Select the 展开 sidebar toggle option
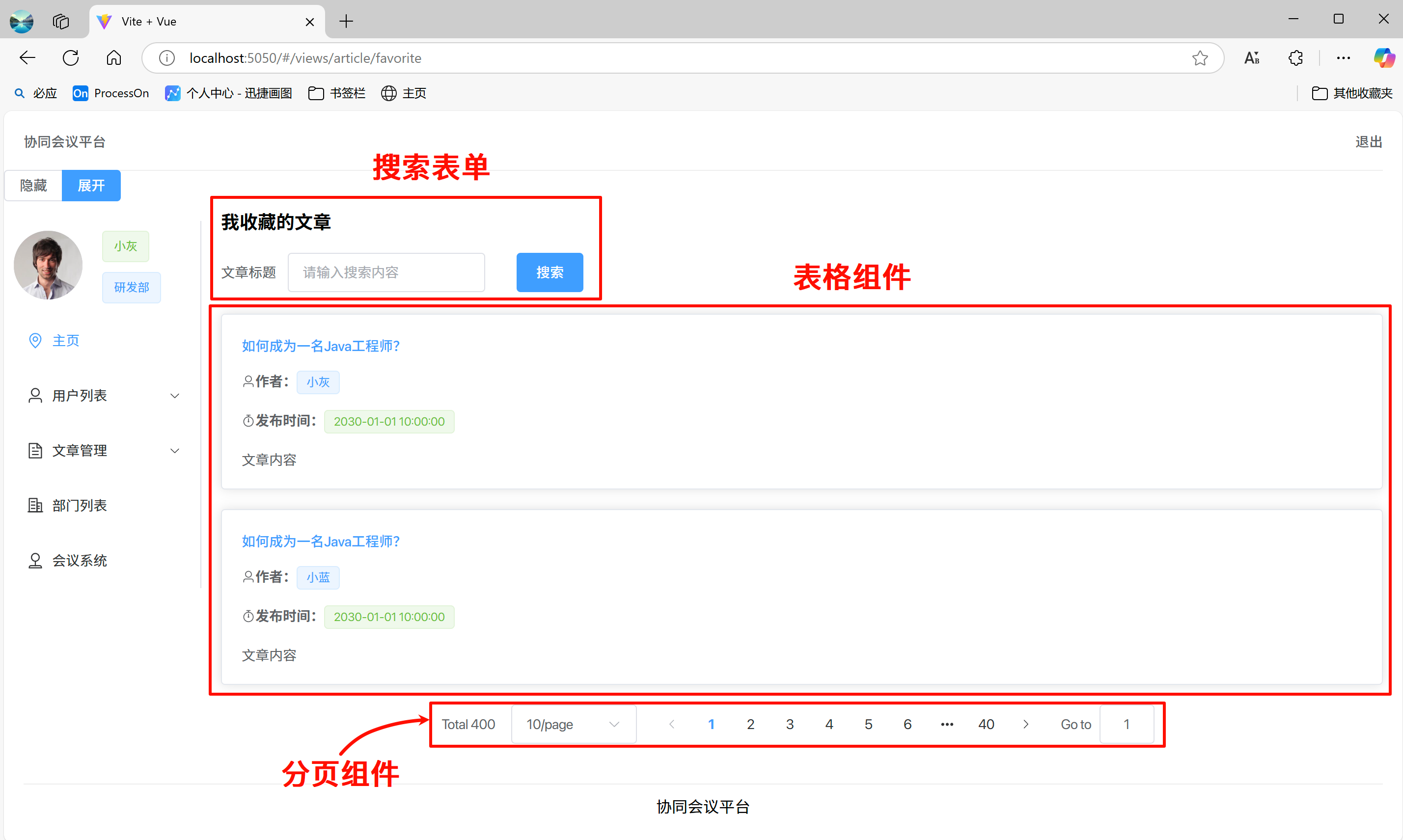 tap(91, 186)
